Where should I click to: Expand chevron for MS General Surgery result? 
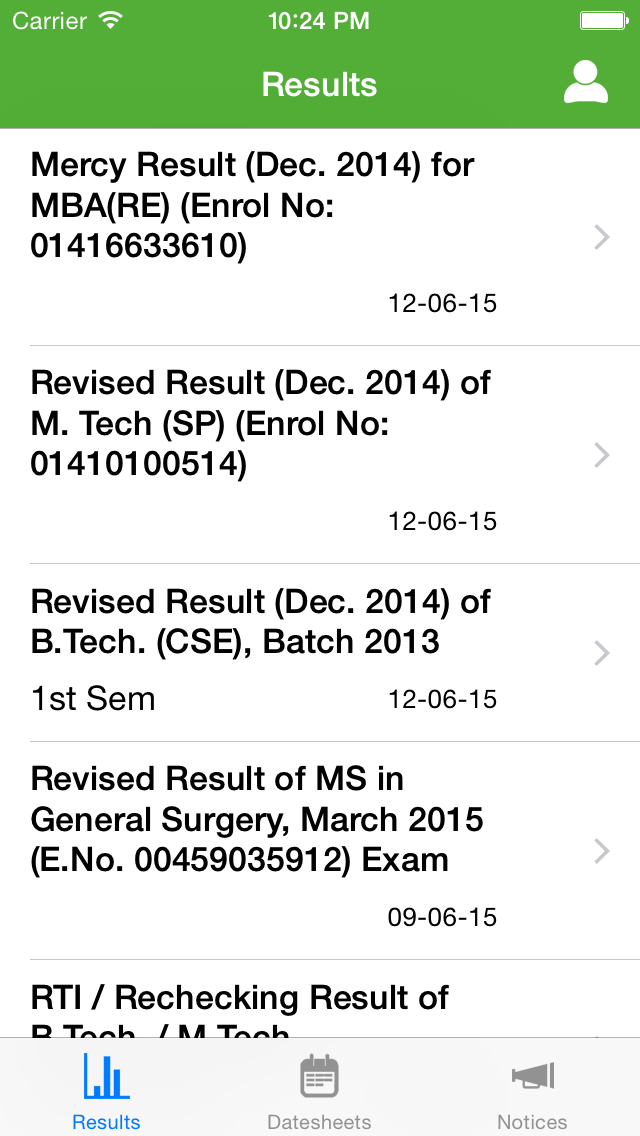click(x=601, y=851)
